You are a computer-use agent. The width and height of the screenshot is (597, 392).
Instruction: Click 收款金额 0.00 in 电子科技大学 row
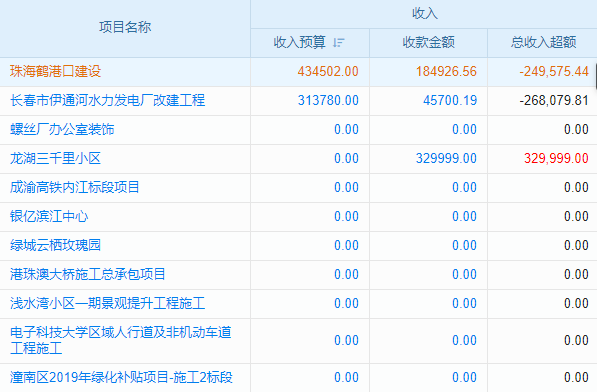pyautogui.click(x=464, y=340)
